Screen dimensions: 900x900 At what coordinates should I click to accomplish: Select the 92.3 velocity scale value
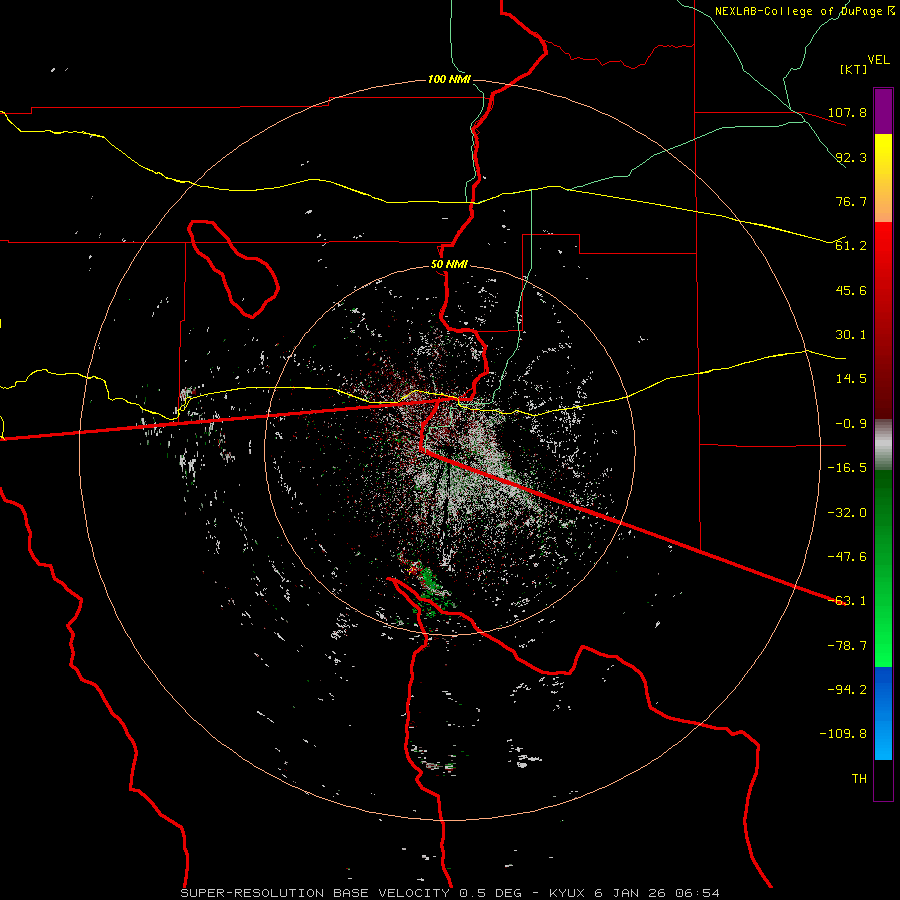coord(851,157)
